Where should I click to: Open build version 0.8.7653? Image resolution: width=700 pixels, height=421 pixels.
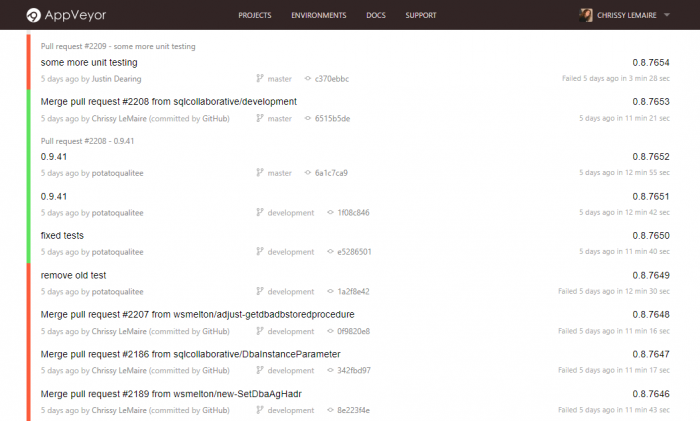(x=650, y=102)
